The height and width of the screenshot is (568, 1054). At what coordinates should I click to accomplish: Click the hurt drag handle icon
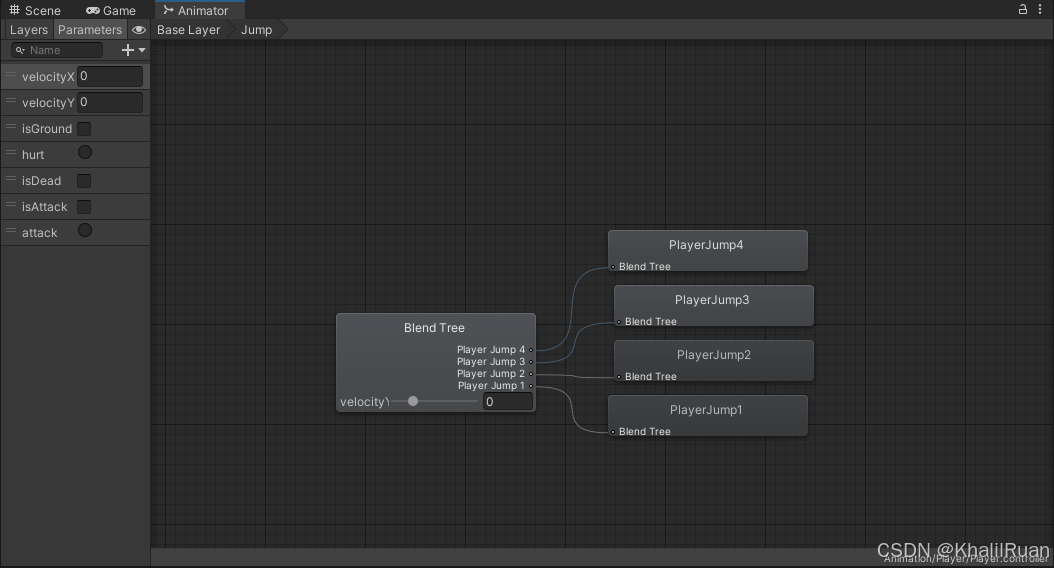(11, 153)
